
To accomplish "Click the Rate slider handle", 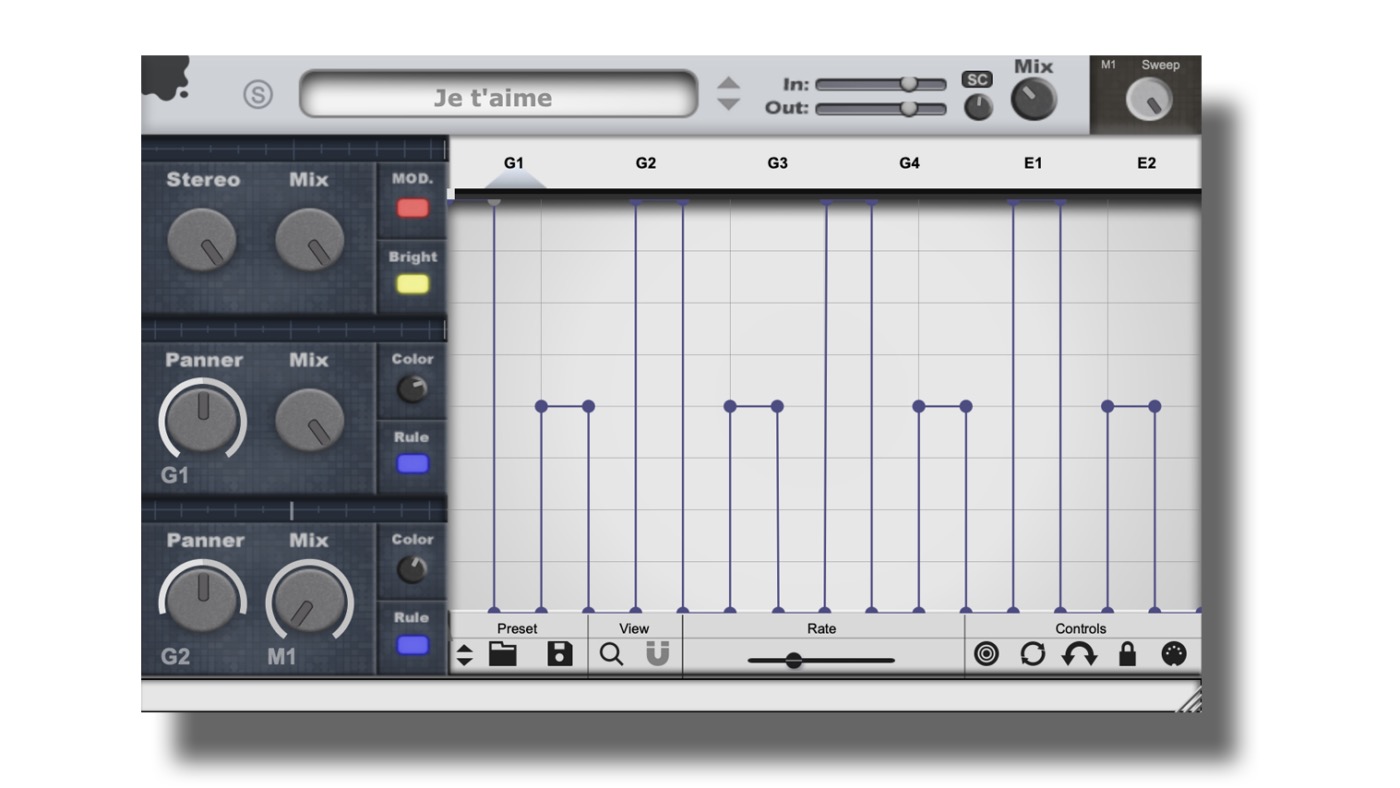I will click(x=793, y=660).
